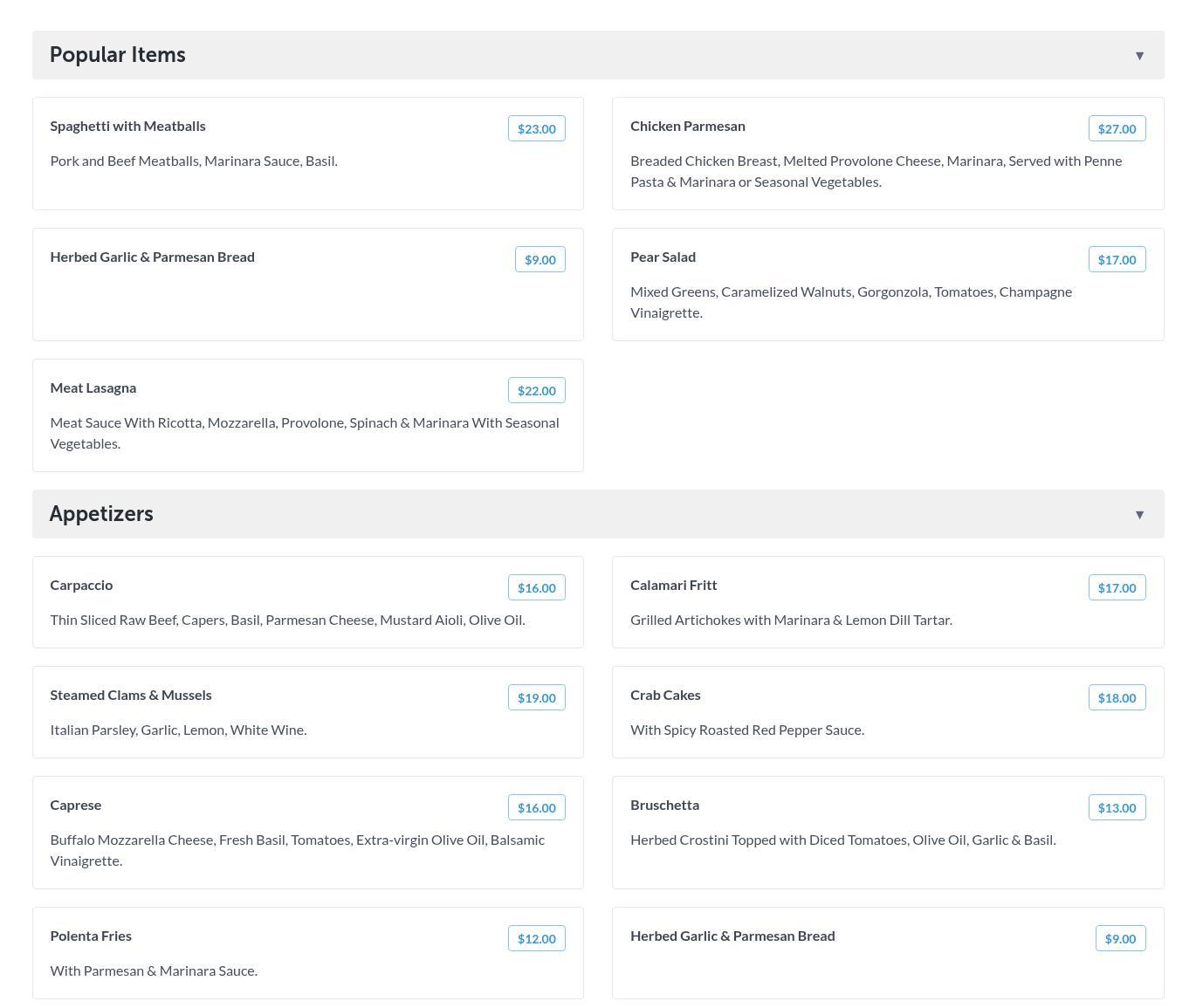Click the $16.00 Carpaccio price button
1196x1008 pixels.
pyautogui.click(x=536, y=588)
